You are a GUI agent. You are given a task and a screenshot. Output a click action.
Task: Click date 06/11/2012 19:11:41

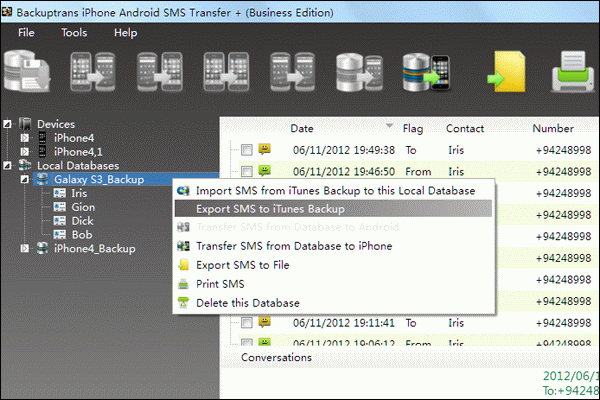(344, 323)
